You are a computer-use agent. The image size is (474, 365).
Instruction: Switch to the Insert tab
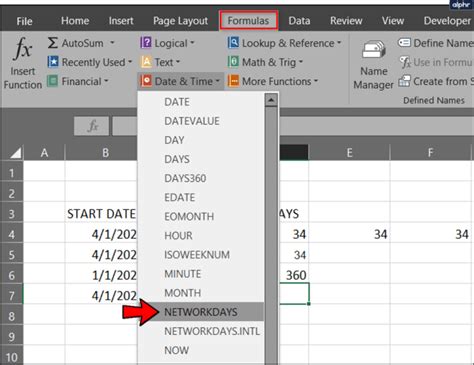pos(121,21)
